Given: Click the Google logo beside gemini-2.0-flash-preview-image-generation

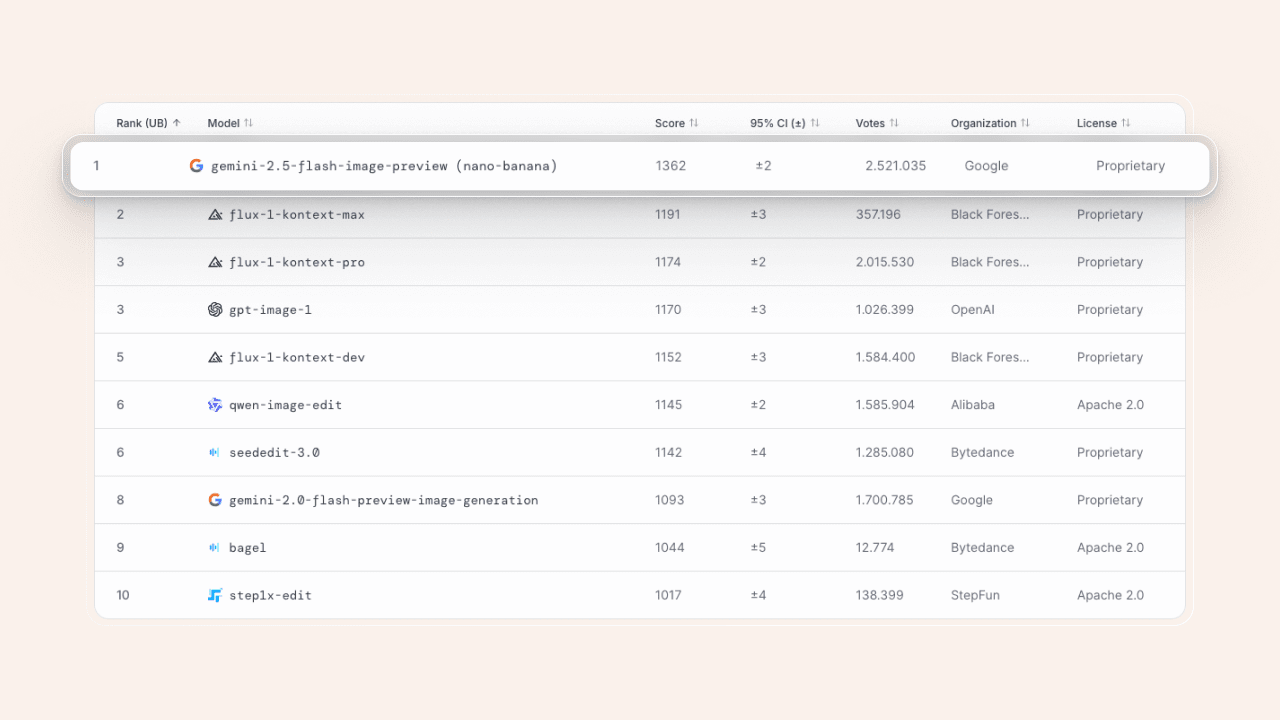Looking at the screenshot, I should pos(215,500).
